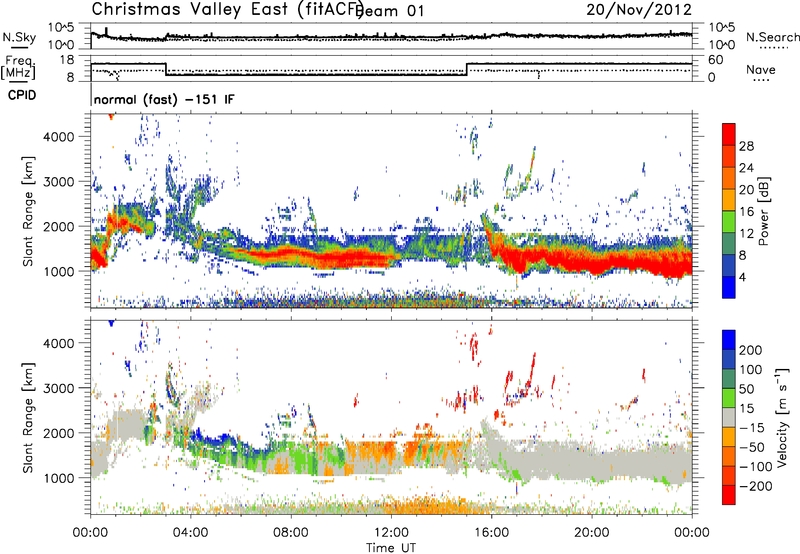
Task: Click the "Nave" legend label
Action: 761,70
